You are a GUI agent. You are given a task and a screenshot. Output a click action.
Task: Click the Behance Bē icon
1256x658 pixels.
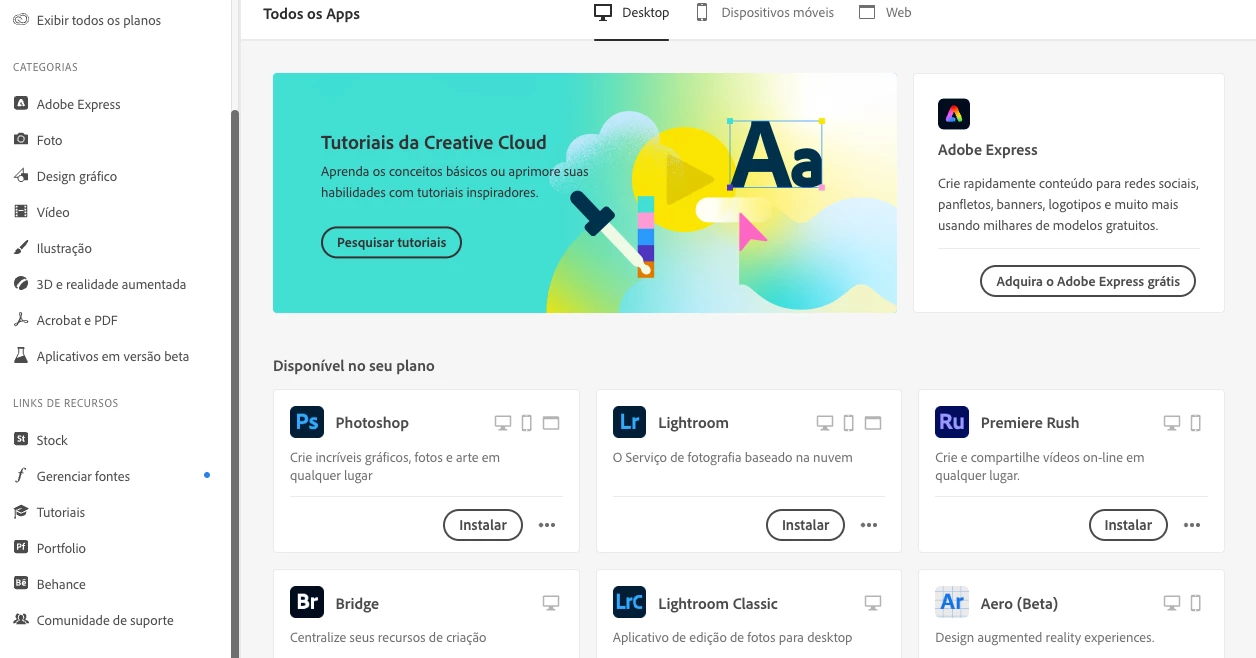[20, 584]
